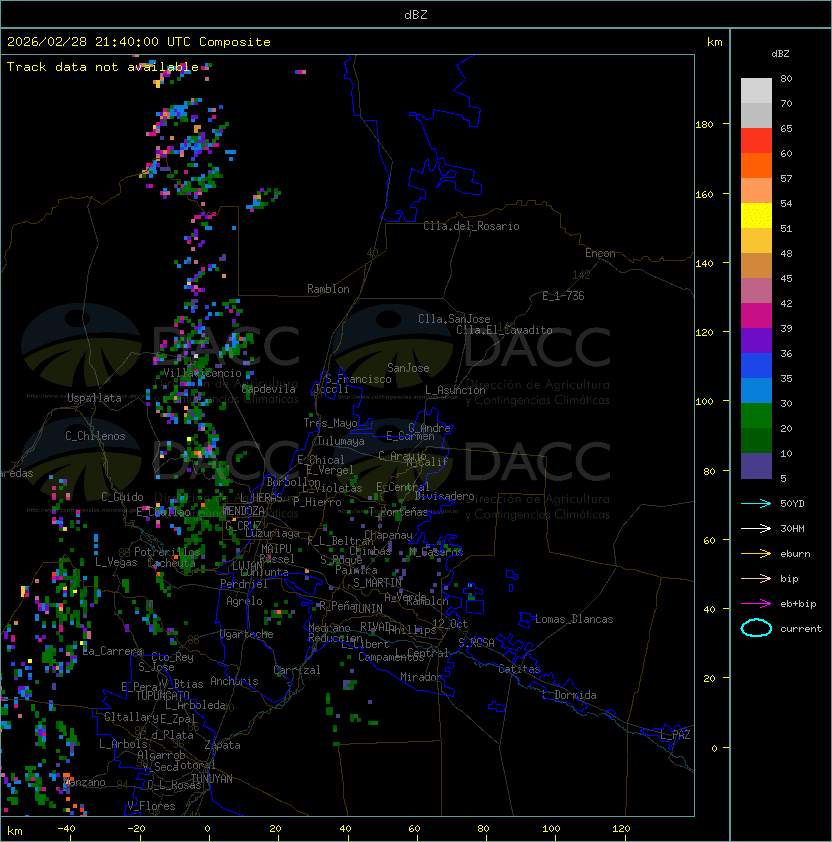Click the 30HM white arrow legend icon
The width and height of the screenshot is (832, 842).
pos(756,528)
